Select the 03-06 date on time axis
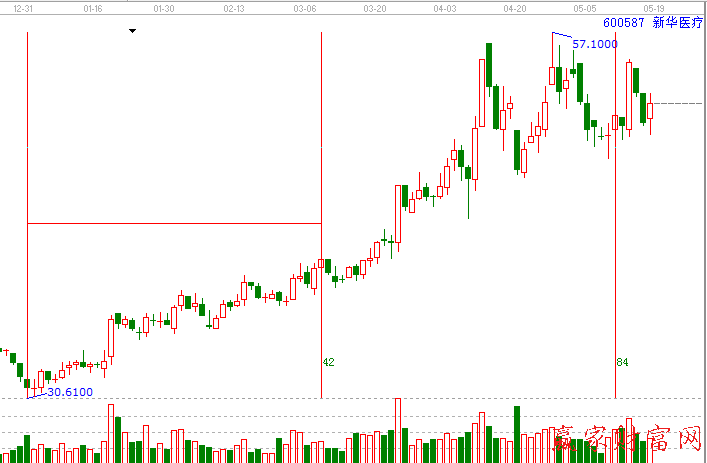The width and height of the screenshot is (707, 463). [306, 8]
